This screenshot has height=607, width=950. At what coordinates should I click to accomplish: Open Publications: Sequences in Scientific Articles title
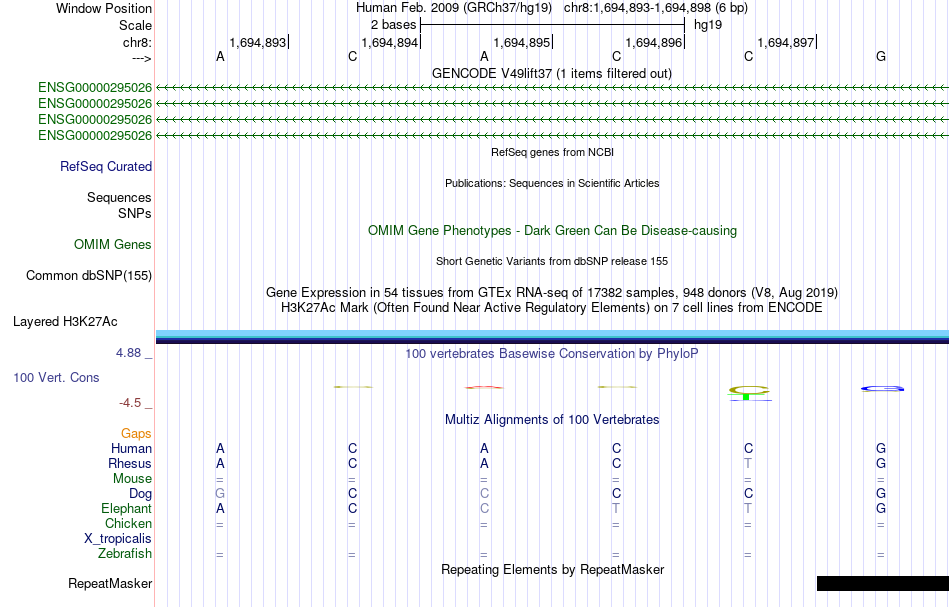(552, 183)
